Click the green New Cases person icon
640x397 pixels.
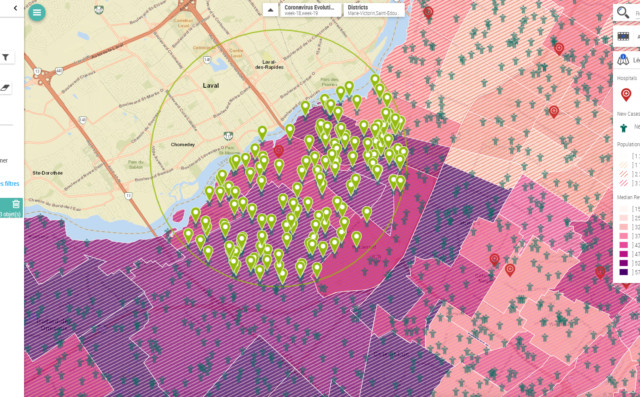[623, 128]
